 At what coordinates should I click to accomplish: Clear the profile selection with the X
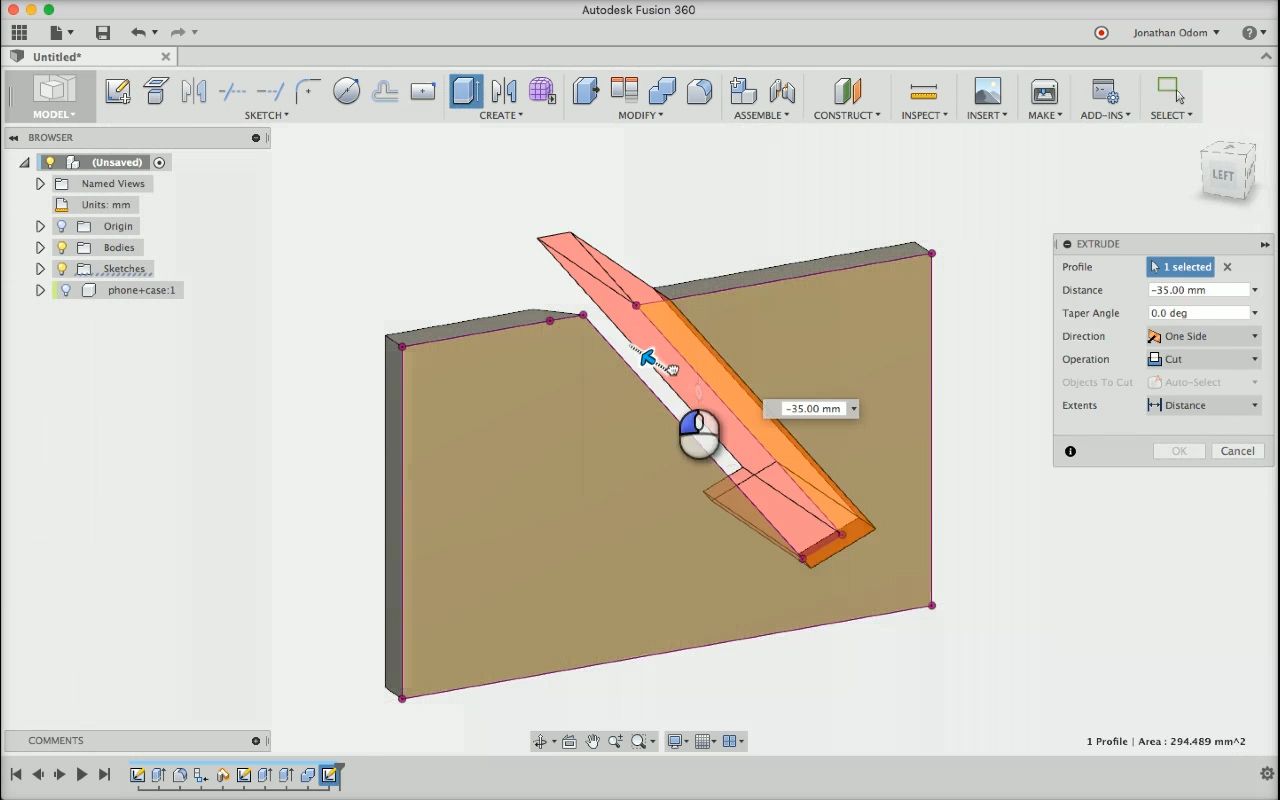pos(1227,267)
